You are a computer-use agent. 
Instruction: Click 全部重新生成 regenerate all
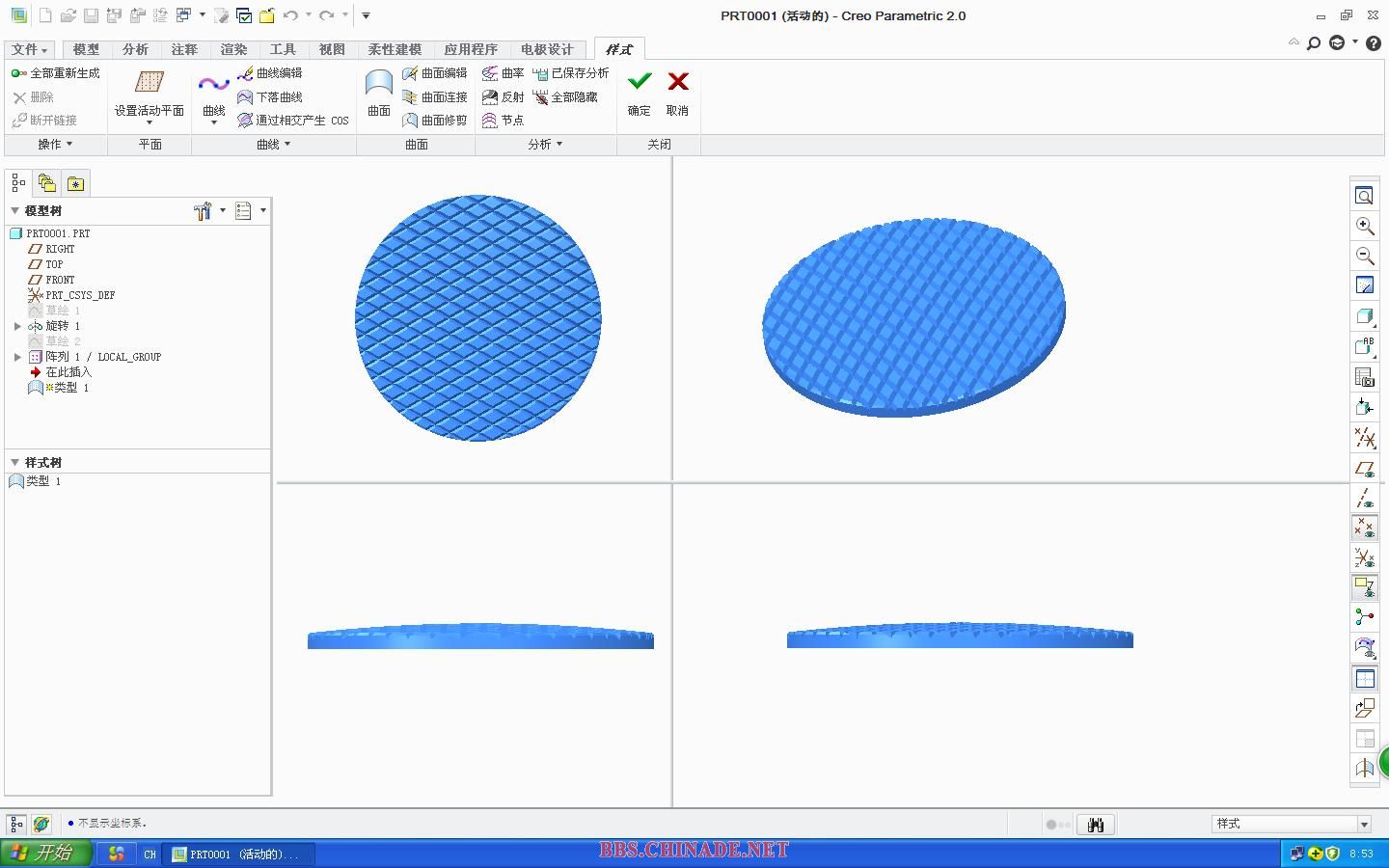tap(55, 73)
